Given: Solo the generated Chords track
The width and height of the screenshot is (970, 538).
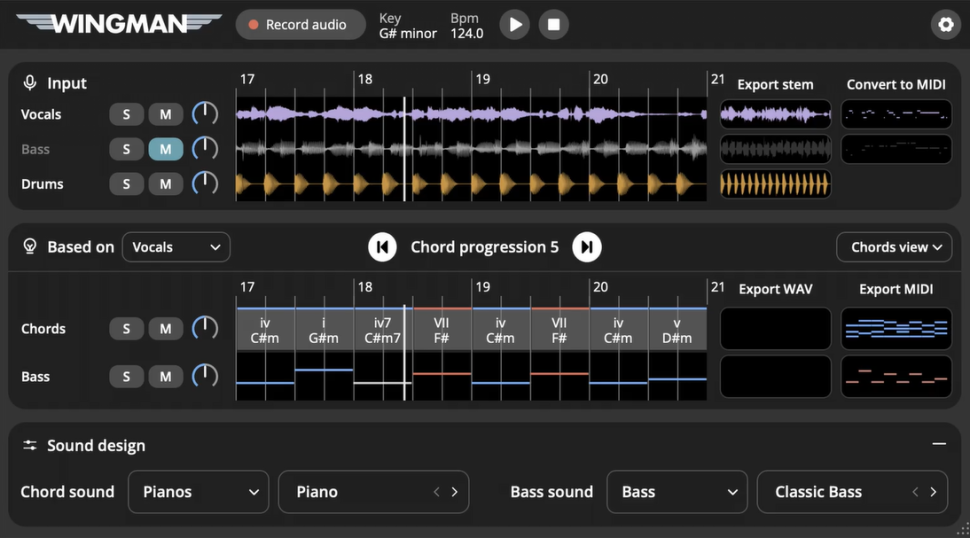Looking at the screenshot, I should (x=126, y=328).
